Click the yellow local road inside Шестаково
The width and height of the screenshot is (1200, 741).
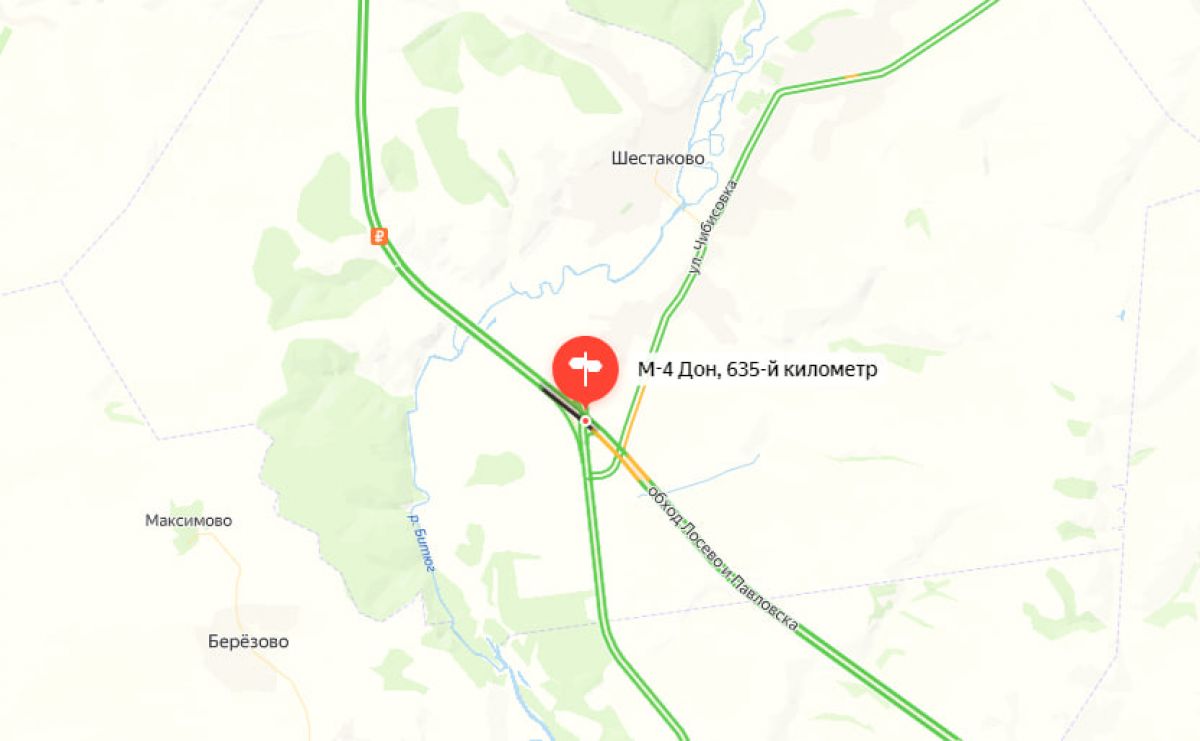coord(676,196)
